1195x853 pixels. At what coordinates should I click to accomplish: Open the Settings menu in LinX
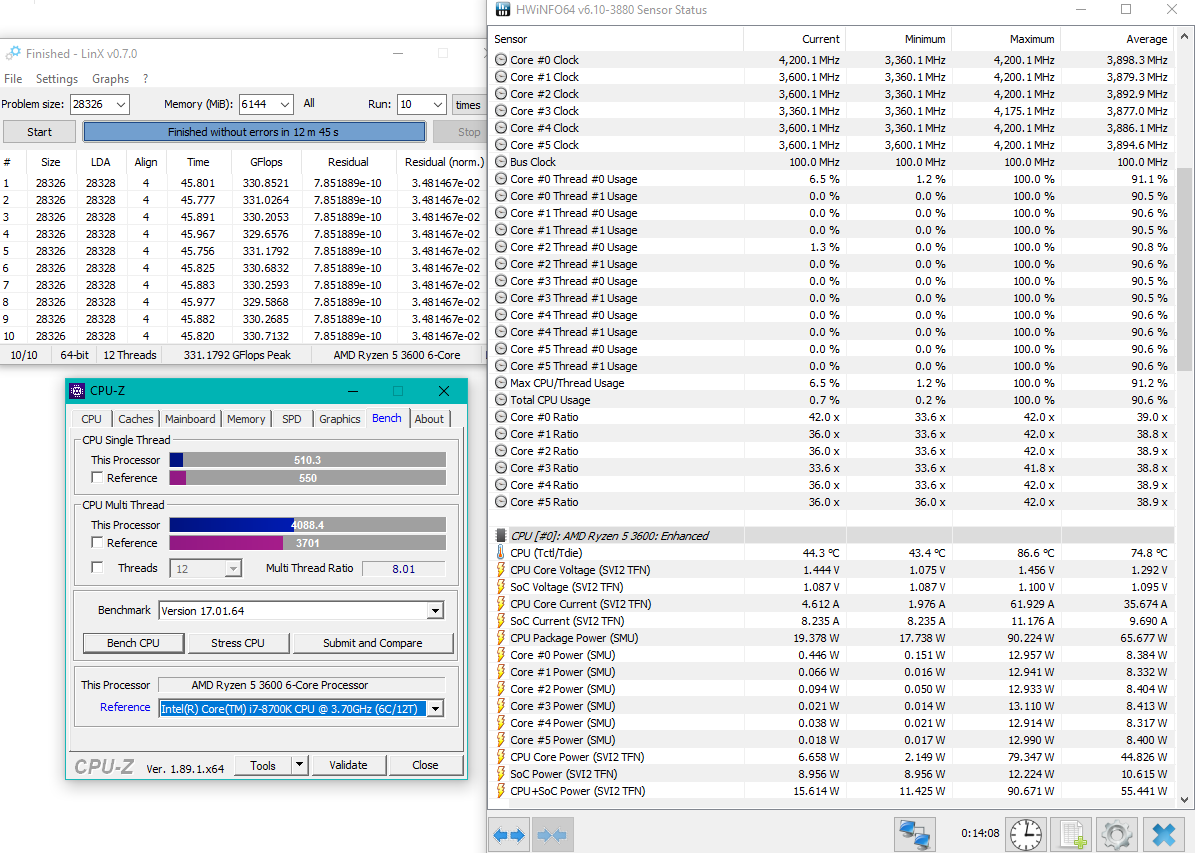(56, 79)
